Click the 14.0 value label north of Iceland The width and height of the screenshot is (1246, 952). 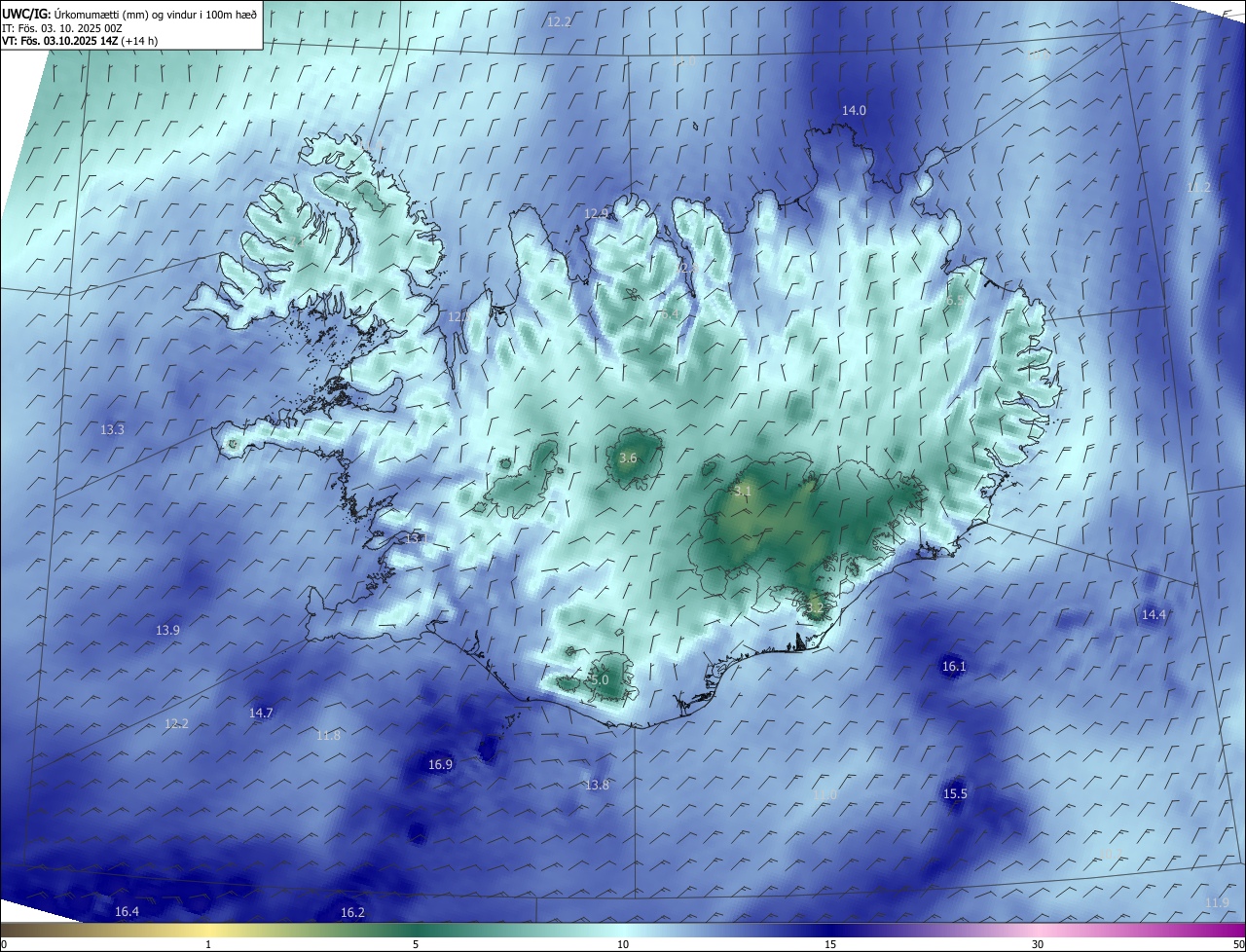[x=854, y=111]
